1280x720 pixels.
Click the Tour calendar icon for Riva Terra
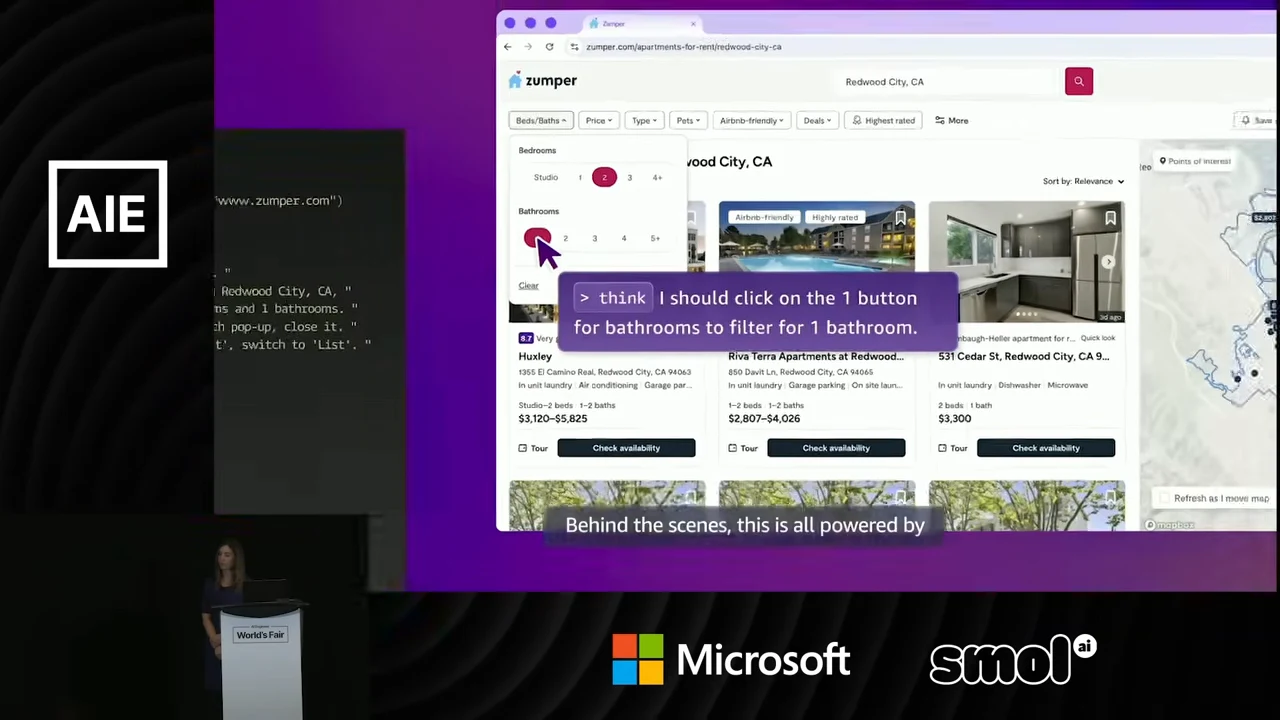point(732,448)
